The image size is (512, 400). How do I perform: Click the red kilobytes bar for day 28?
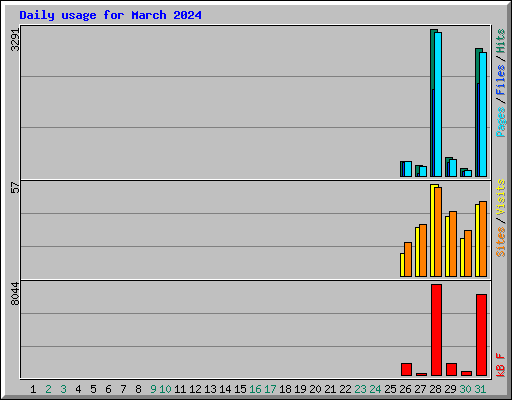[x=436, y=330]
